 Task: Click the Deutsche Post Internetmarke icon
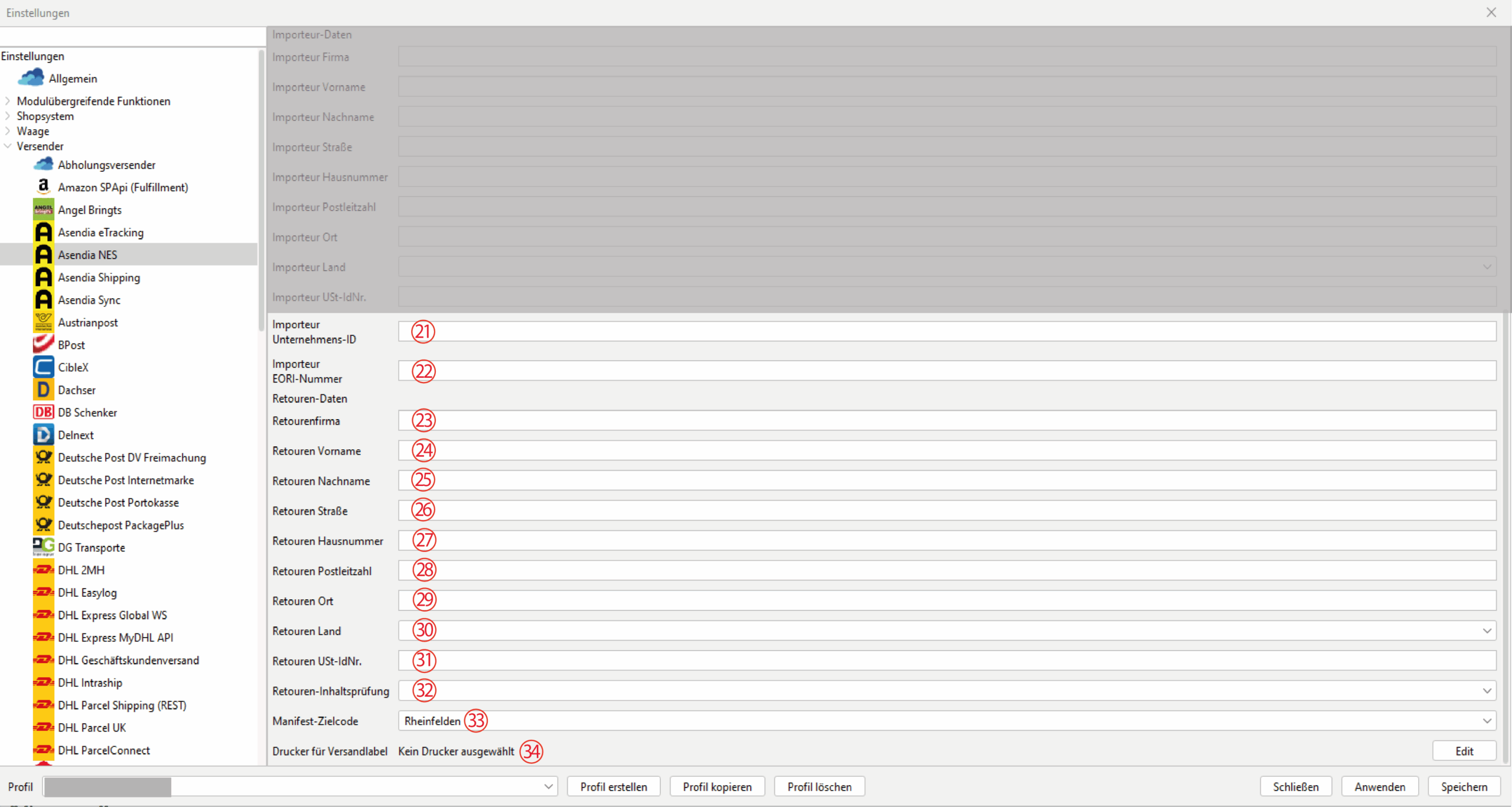click(43, 479)
